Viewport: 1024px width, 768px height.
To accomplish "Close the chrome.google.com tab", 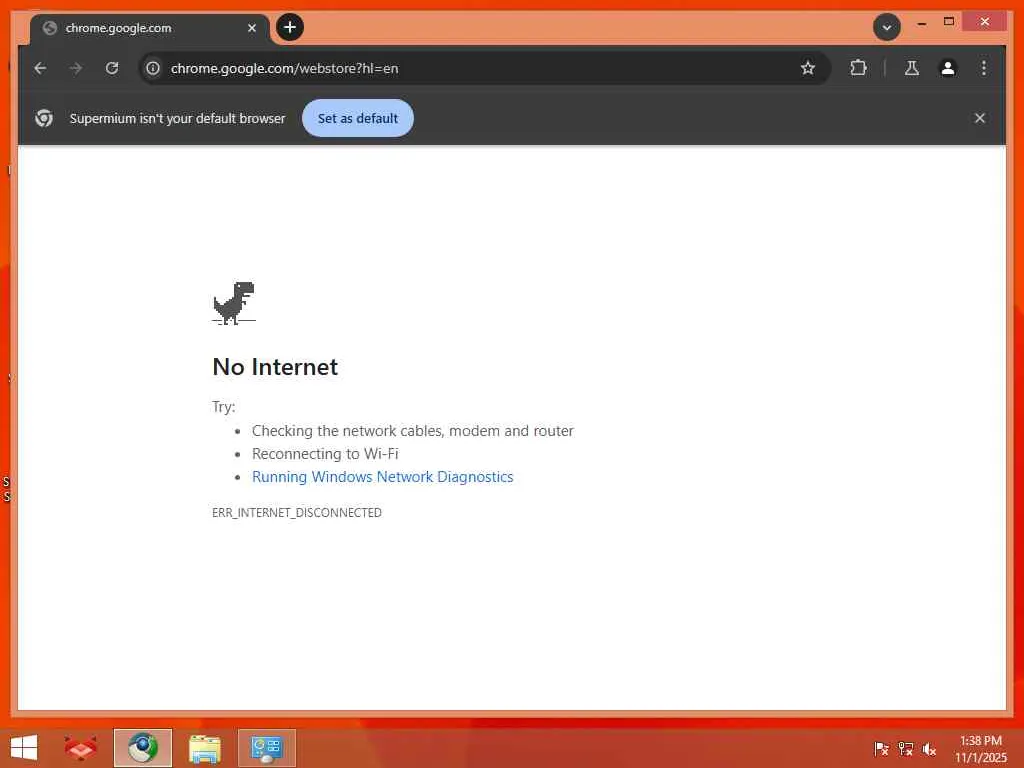I will pos(251,28).
